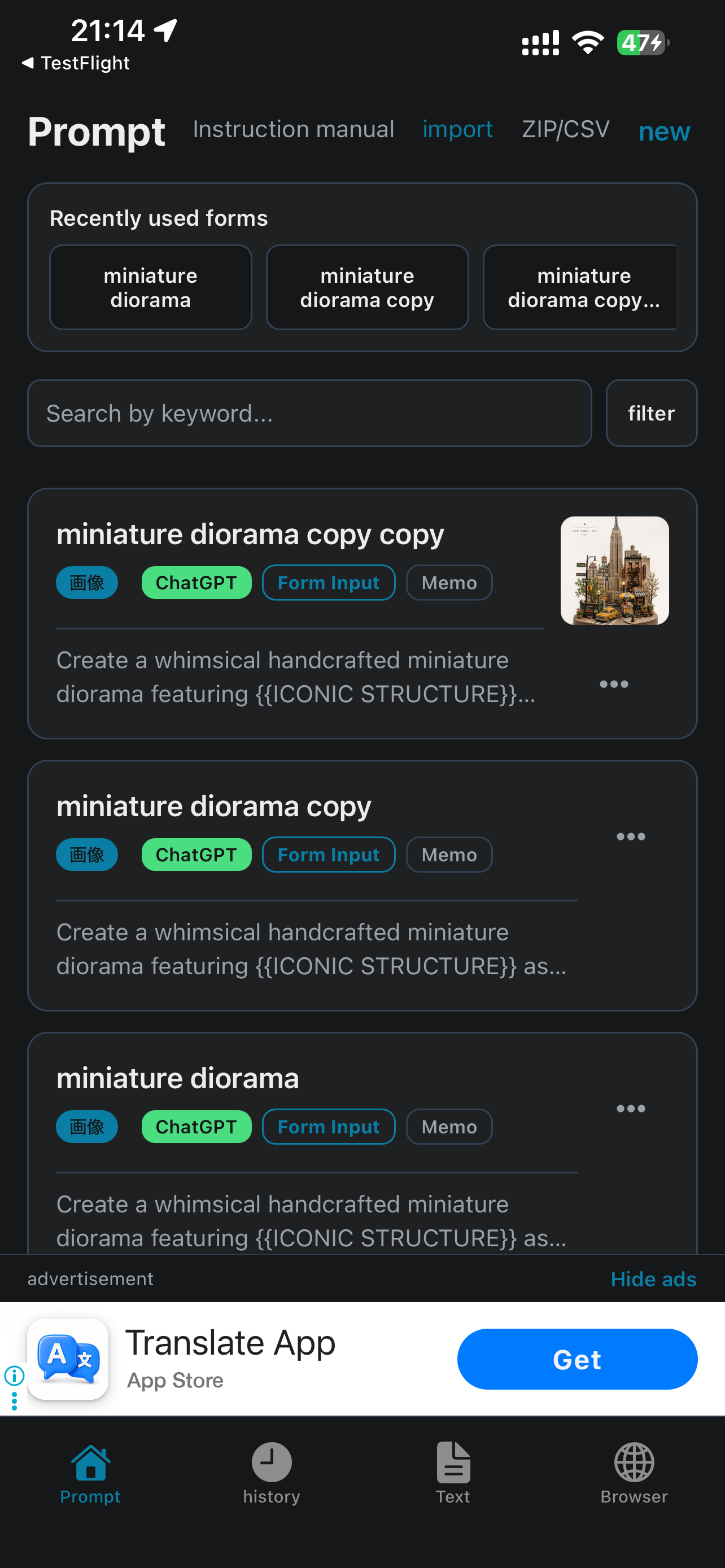Open the New York diorama thumbnail
The image size is (725, 1568).
tap(614, 570)
